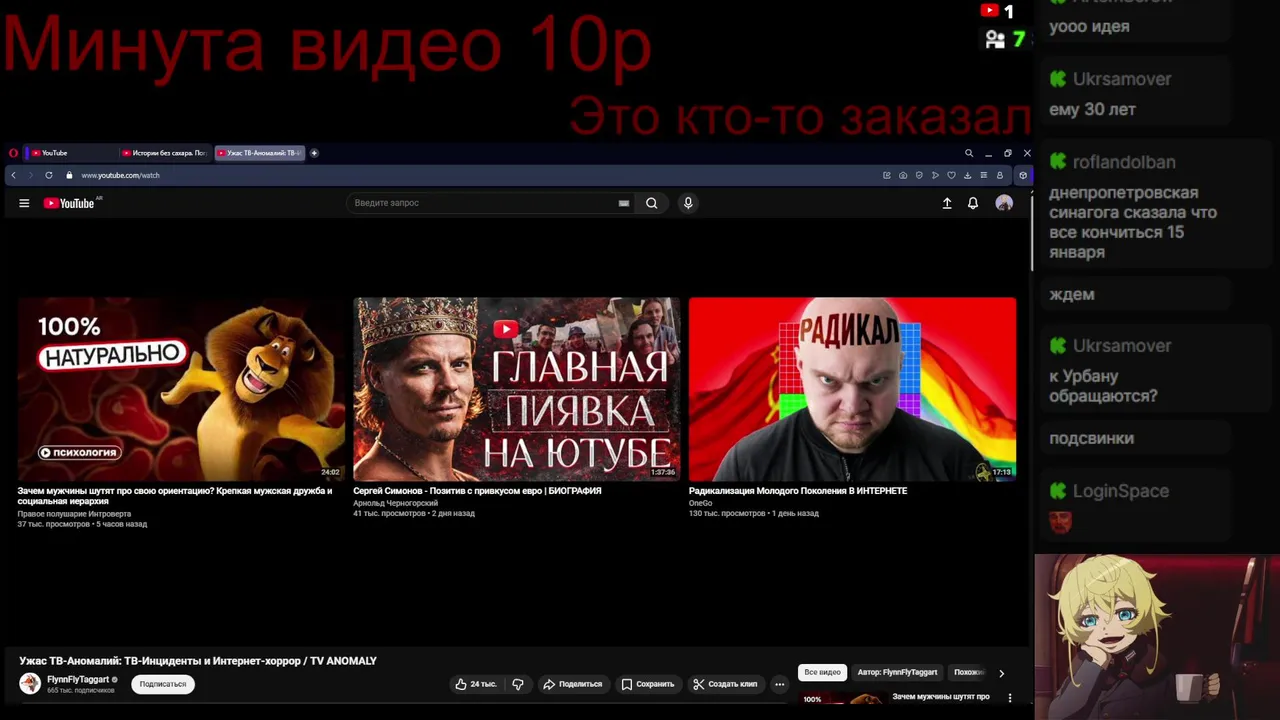
Task: Open the lion 100% НАТУРАЛЬНО video thumbnail
Action: [181, 389]
